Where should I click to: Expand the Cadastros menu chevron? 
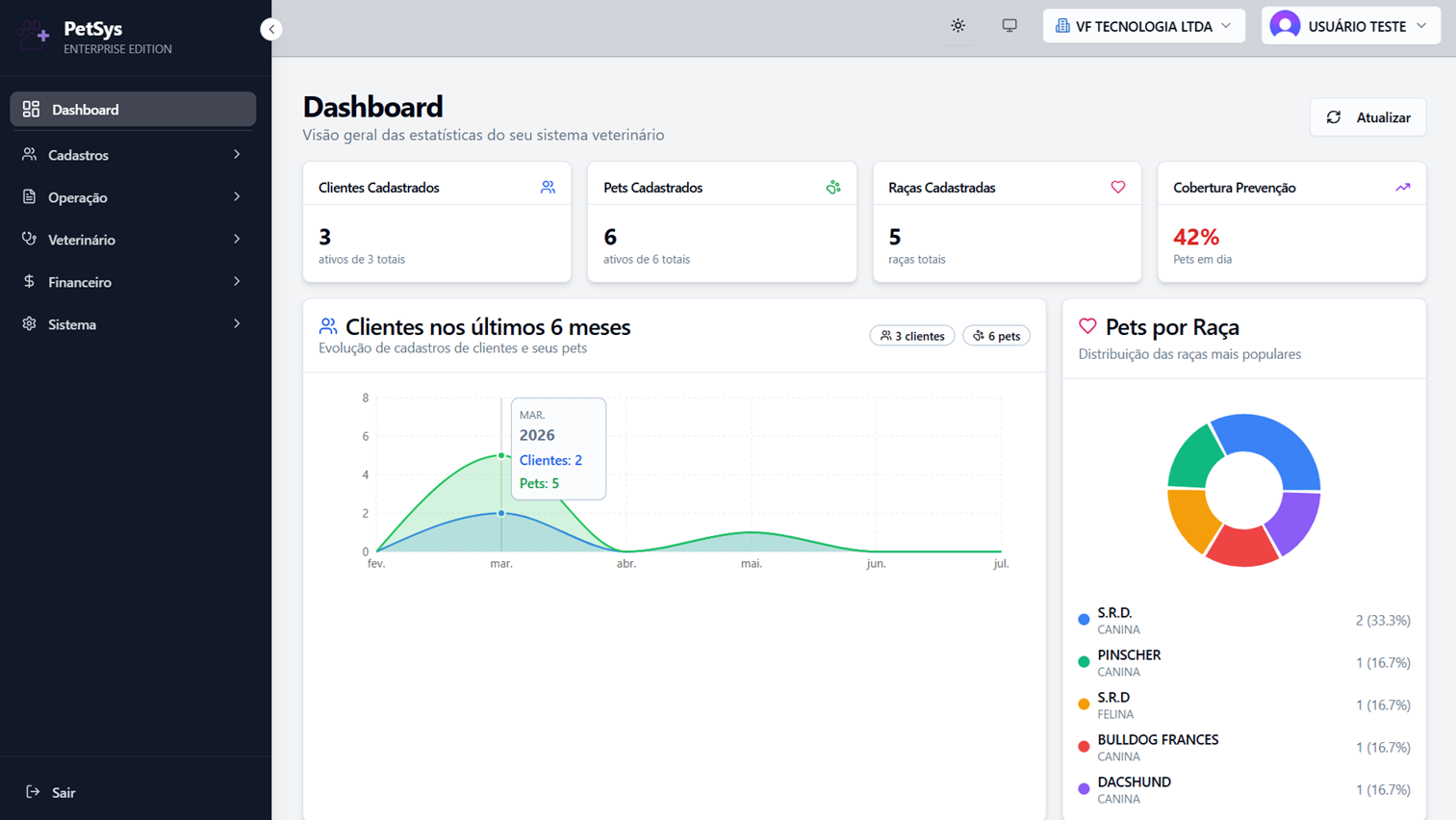point(237,155)
